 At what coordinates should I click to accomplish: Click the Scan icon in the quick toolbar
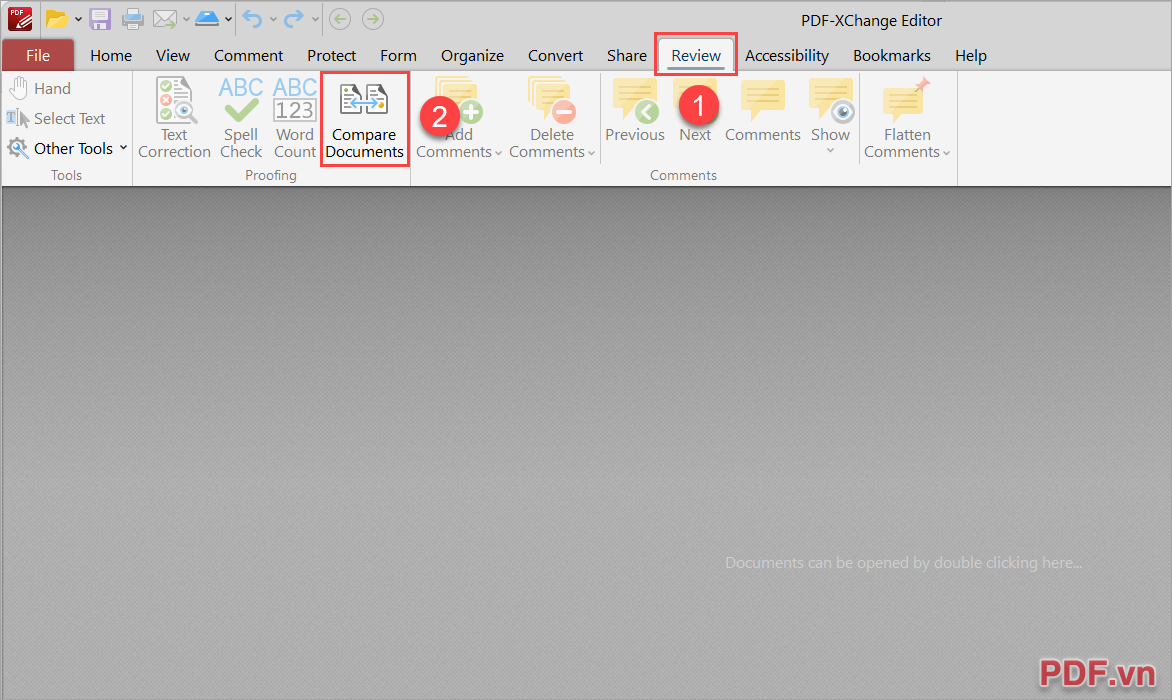[x=207, y=19]
